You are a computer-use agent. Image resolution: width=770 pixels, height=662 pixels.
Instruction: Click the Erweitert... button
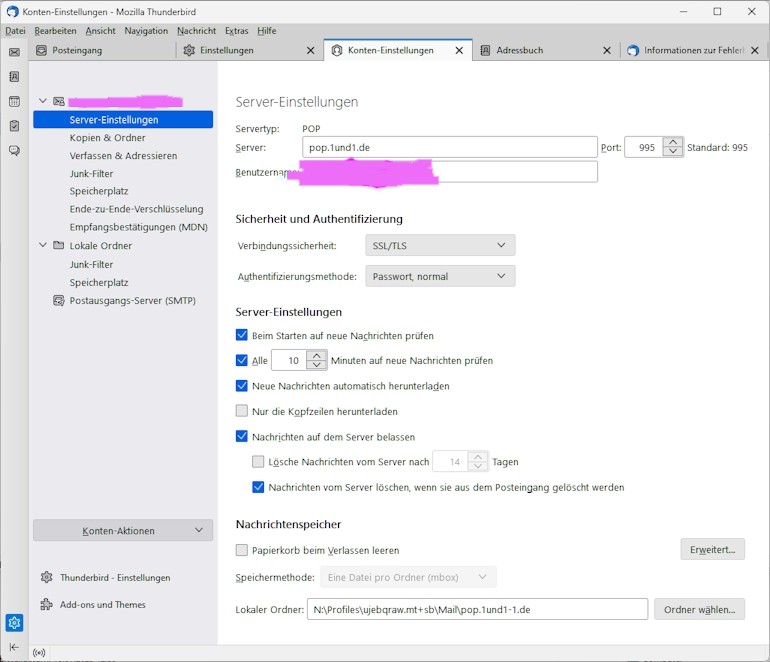[712, 550]
